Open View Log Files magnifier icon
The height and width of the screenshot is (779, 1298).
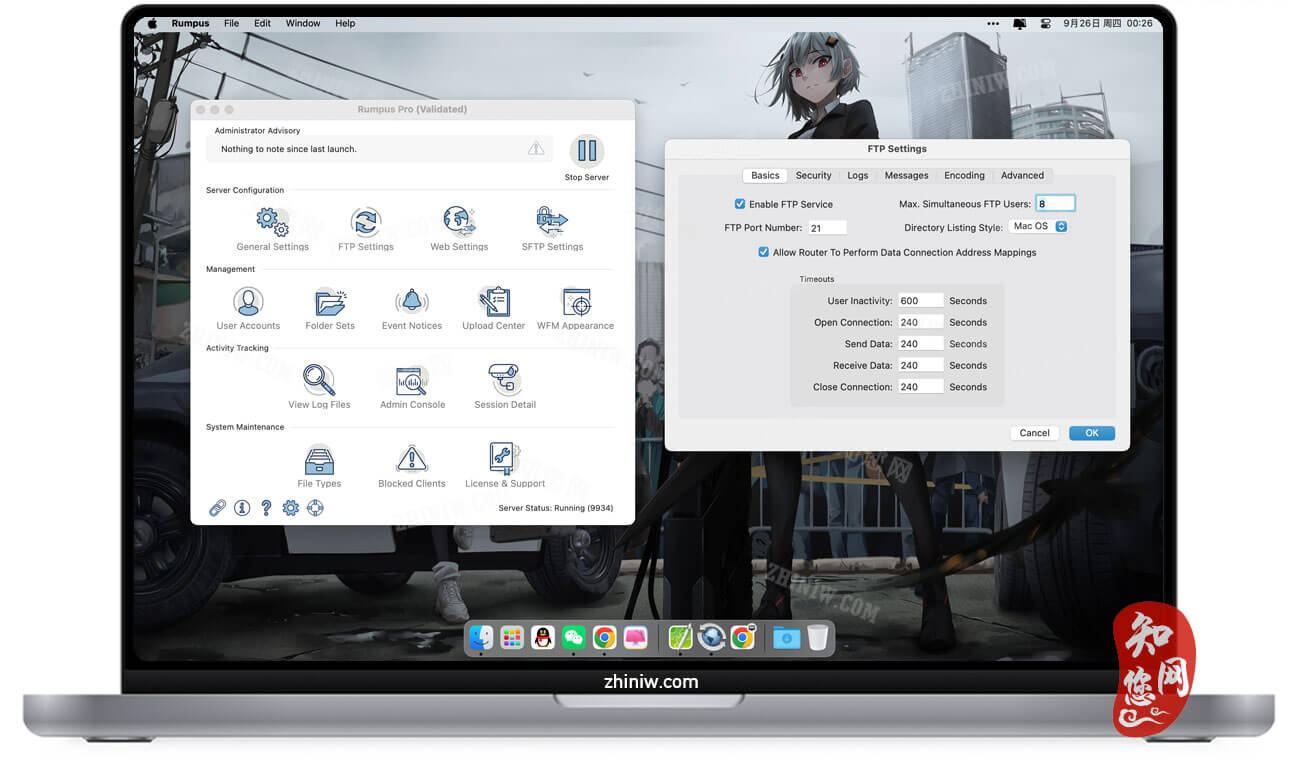coord(319,380)
